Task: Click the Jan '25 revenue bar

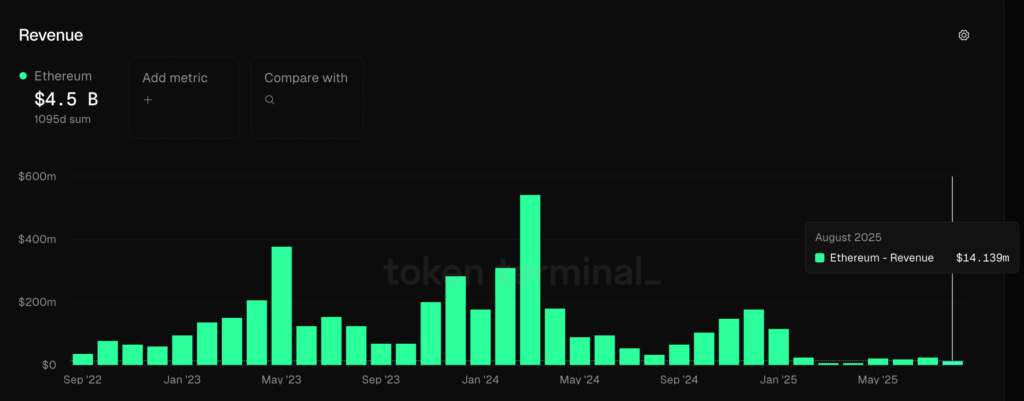Action: [x=778, y=347]
